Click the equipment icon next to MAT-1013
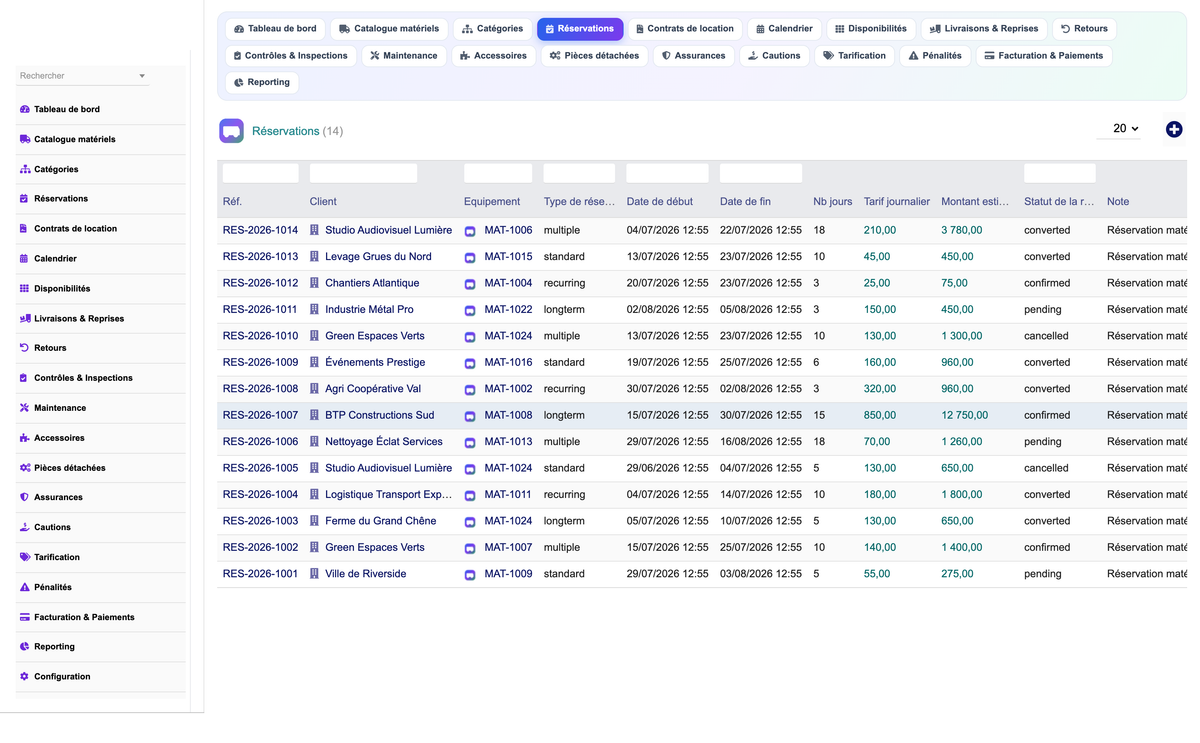This screenshot has height=743, width=1200. click(x=470, y=442)
